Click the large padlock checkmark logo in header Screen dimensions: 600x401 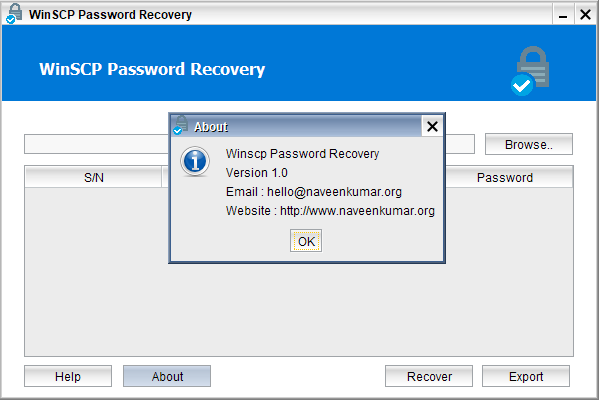point(526,70)
